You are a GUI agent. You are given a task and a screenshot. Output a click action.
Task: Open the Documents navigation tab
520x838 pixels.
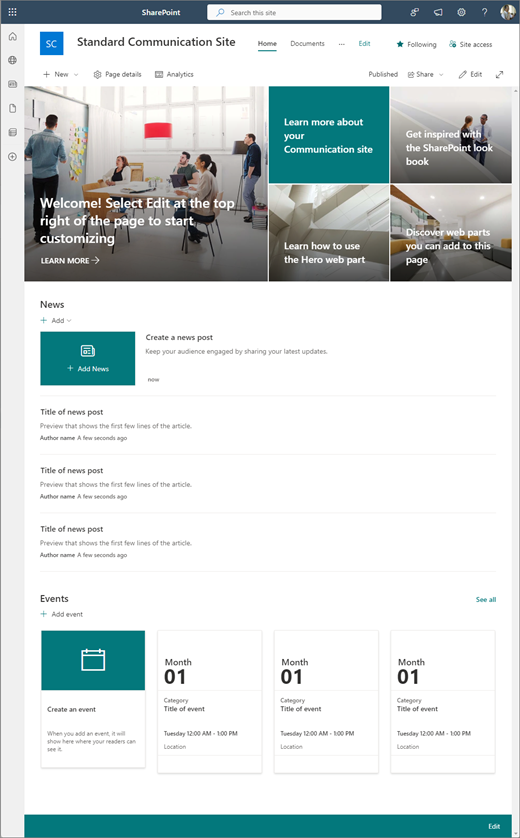coord(307,44)
